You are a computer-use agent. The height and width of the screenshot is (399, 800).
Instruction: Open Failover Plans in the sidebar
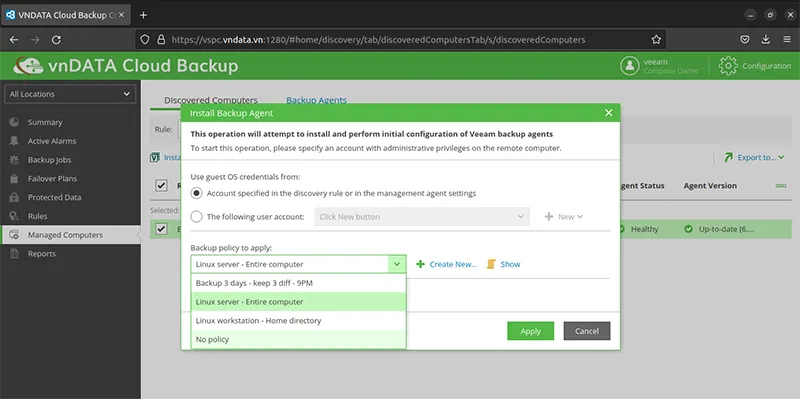pyautogui.click(x=53, y=179)
